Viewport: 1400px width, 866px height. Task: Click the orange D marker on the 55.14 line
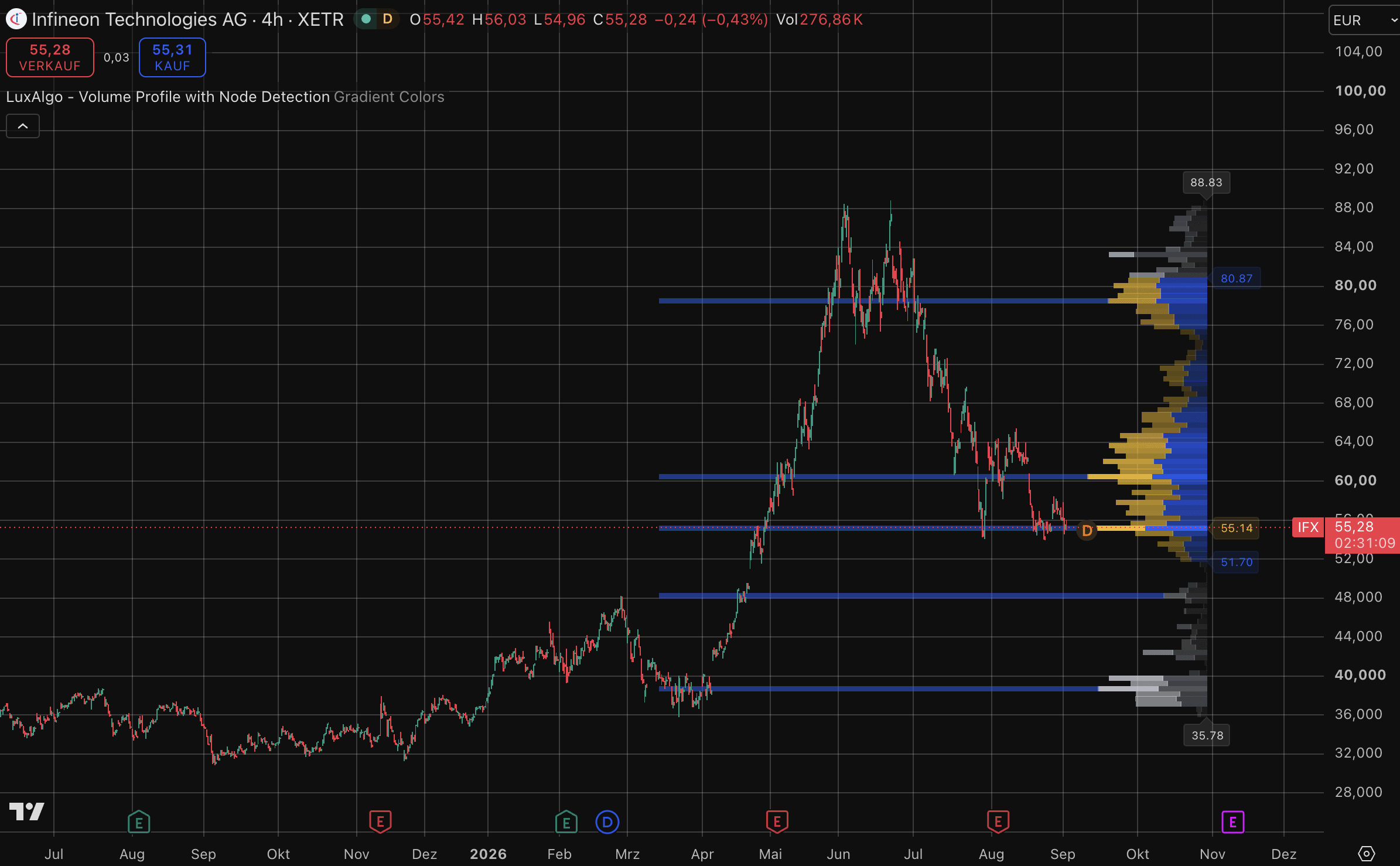pos(1087,531)
